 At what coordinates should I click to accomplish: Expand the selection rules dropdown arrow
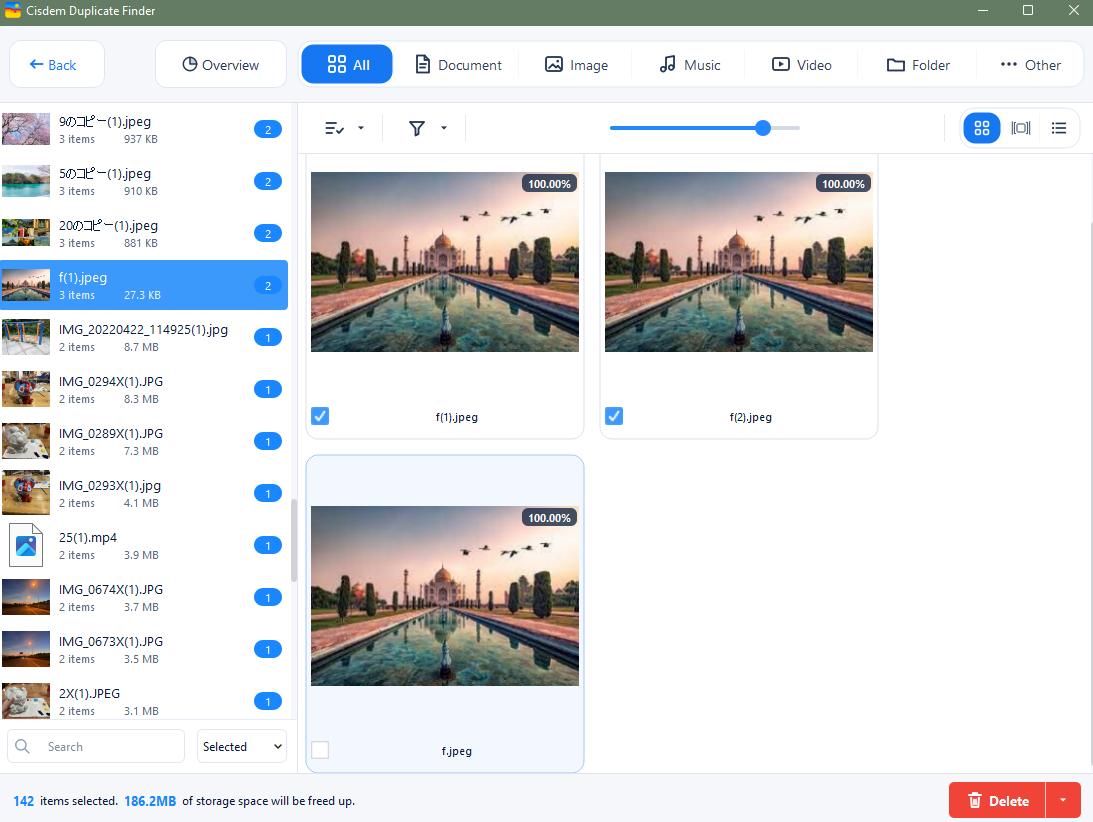point(361,128)
